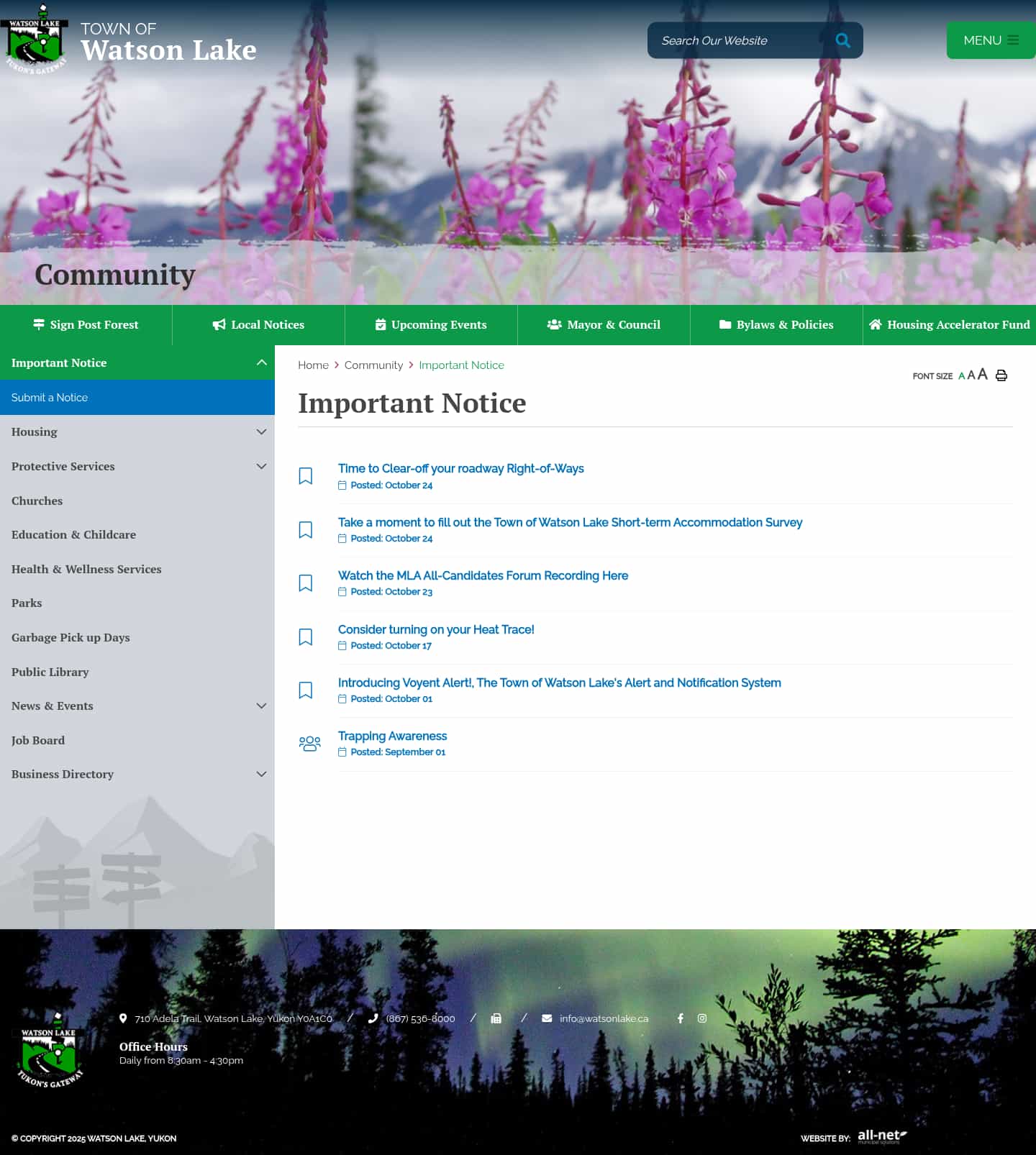Expand the Business Directory chevron
The image size is (1036, 1155).
261,774
